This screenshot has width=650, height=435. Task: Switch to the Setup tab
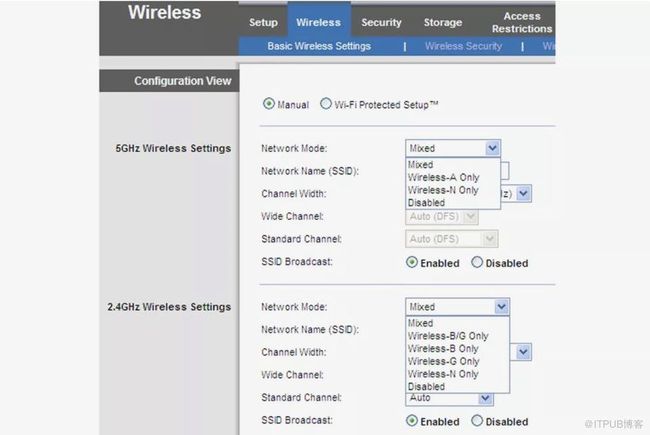click(263, 22)
